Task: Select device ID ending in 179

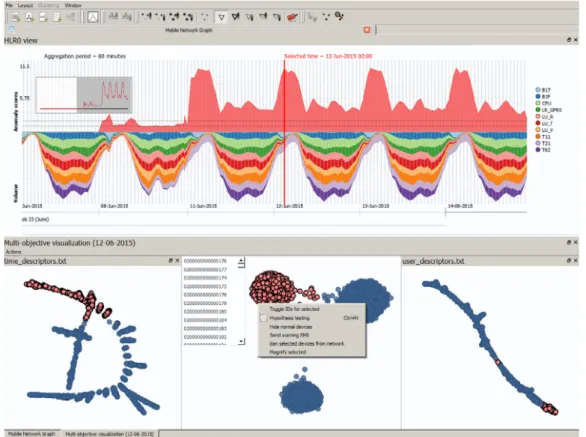Action: click(205, 303)
